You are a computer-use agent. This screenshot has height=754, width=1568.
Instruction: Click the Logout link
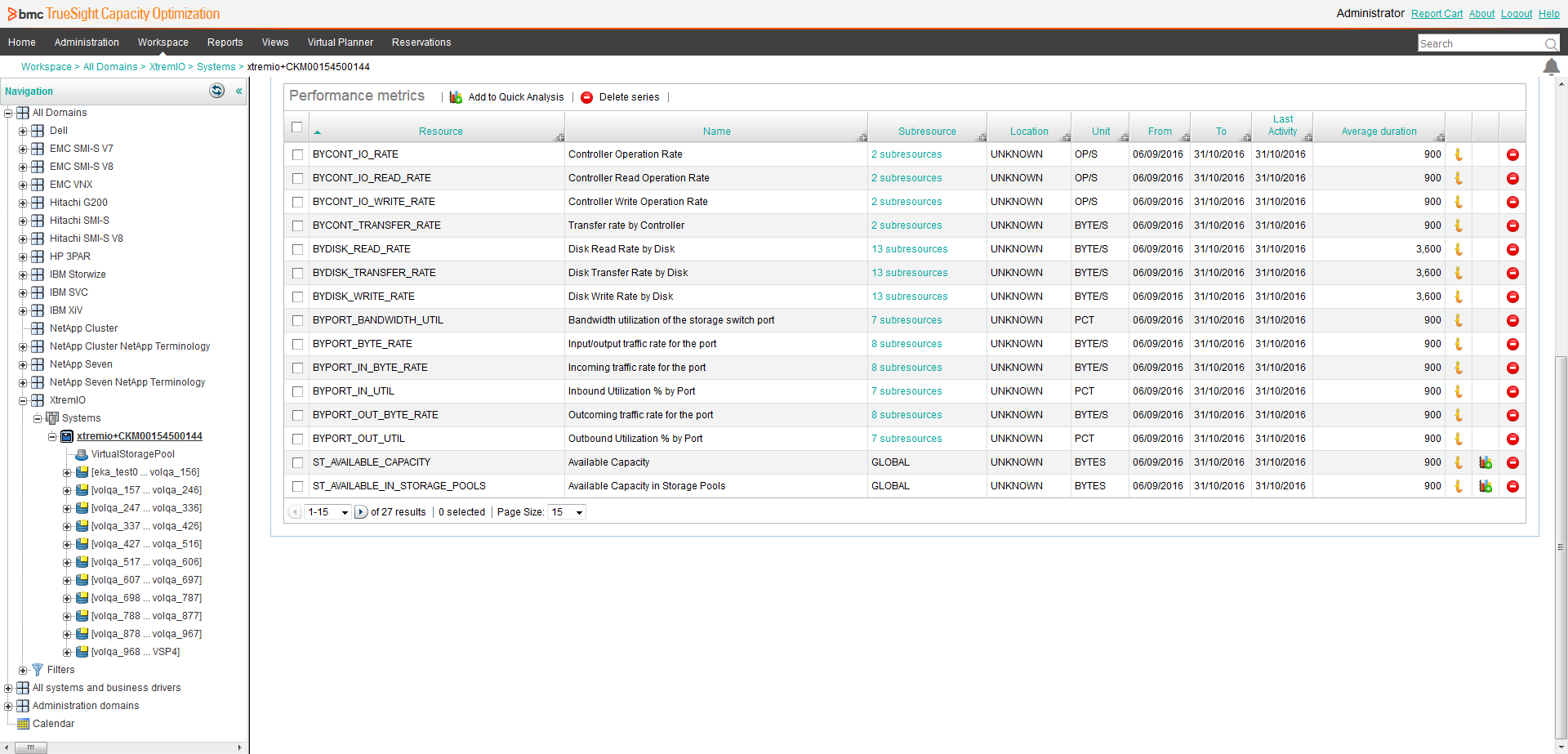pyautogui.click(x=1517, y=14)
